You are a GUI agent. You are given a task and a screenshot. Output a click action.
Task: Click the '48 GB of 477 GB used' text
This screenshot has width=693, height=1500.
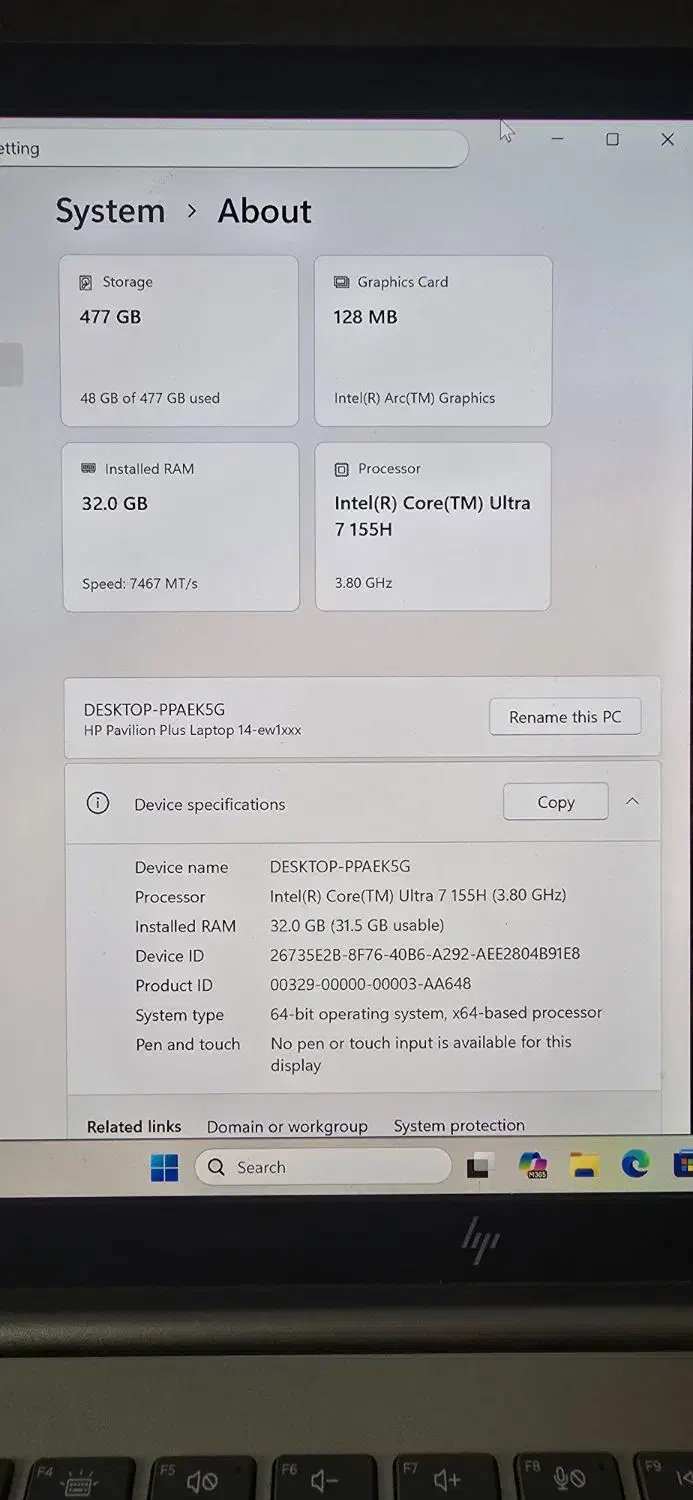[x=150, y=398]
